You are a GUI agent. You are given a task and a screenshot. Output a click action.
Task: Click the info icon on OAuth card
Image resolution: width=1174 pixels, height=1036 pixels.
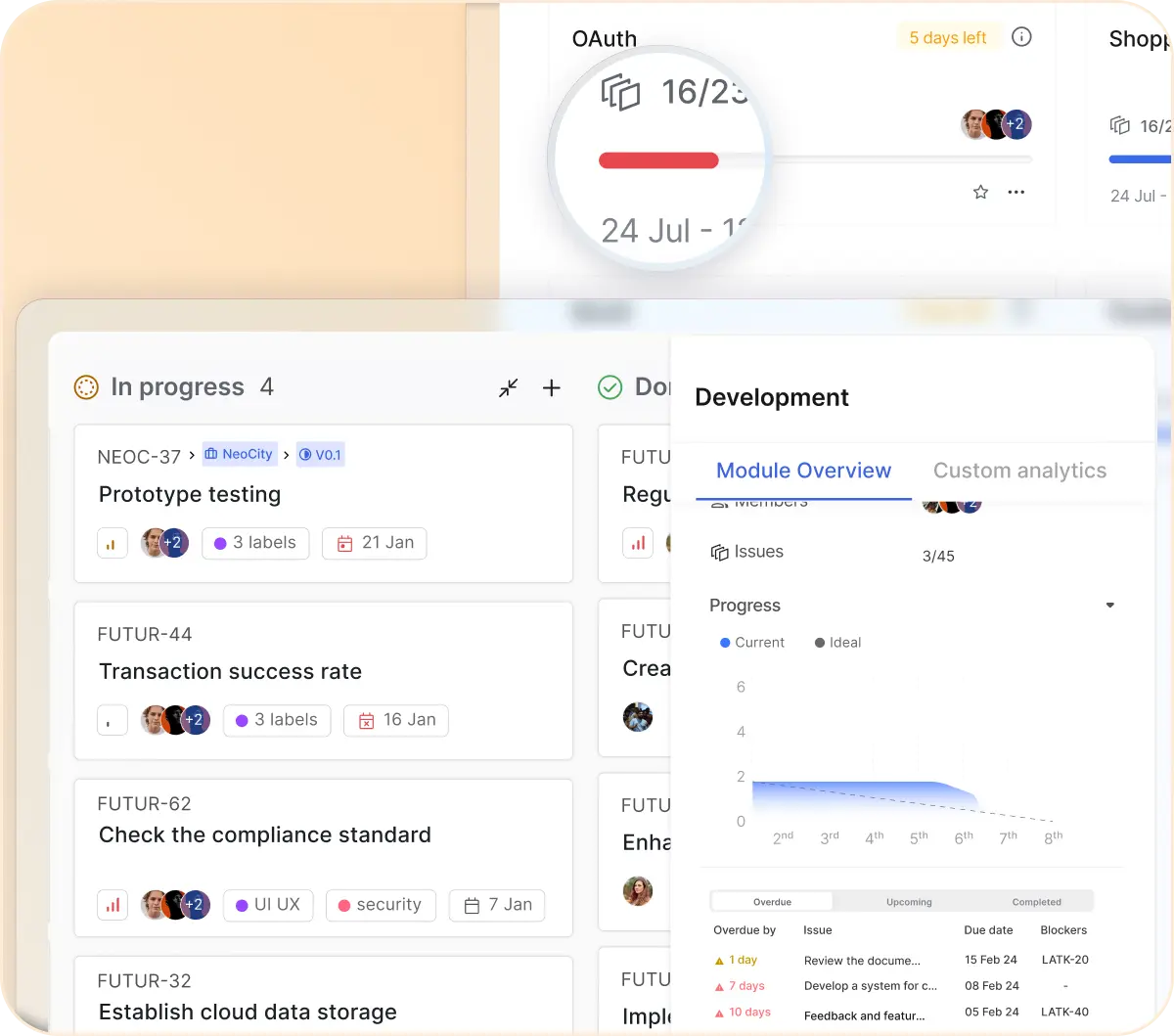[1021, 38]
